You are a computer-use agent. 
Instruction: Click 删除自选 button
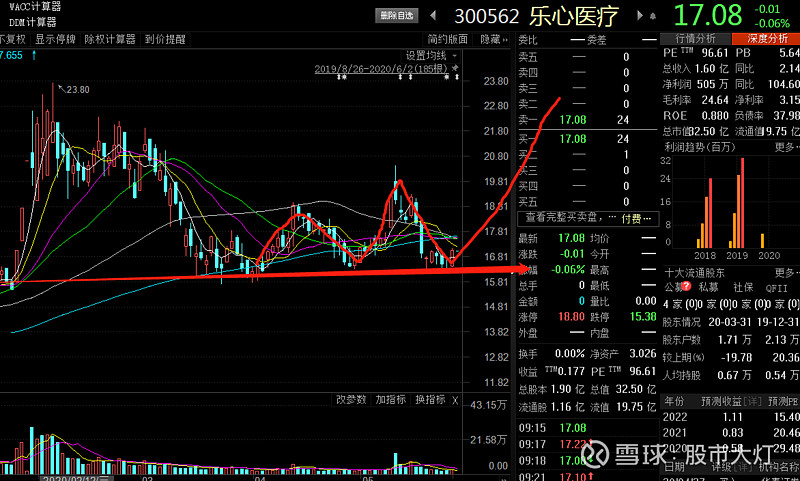click(397, 15)
